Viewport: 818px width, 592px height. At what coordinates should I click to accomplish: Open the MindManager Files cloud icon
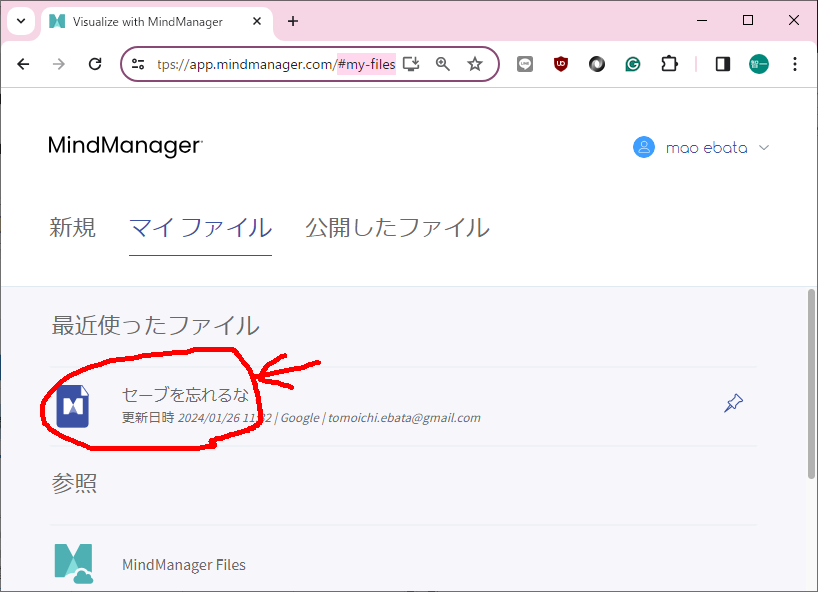pyautogui.click(x=73, y=563)
